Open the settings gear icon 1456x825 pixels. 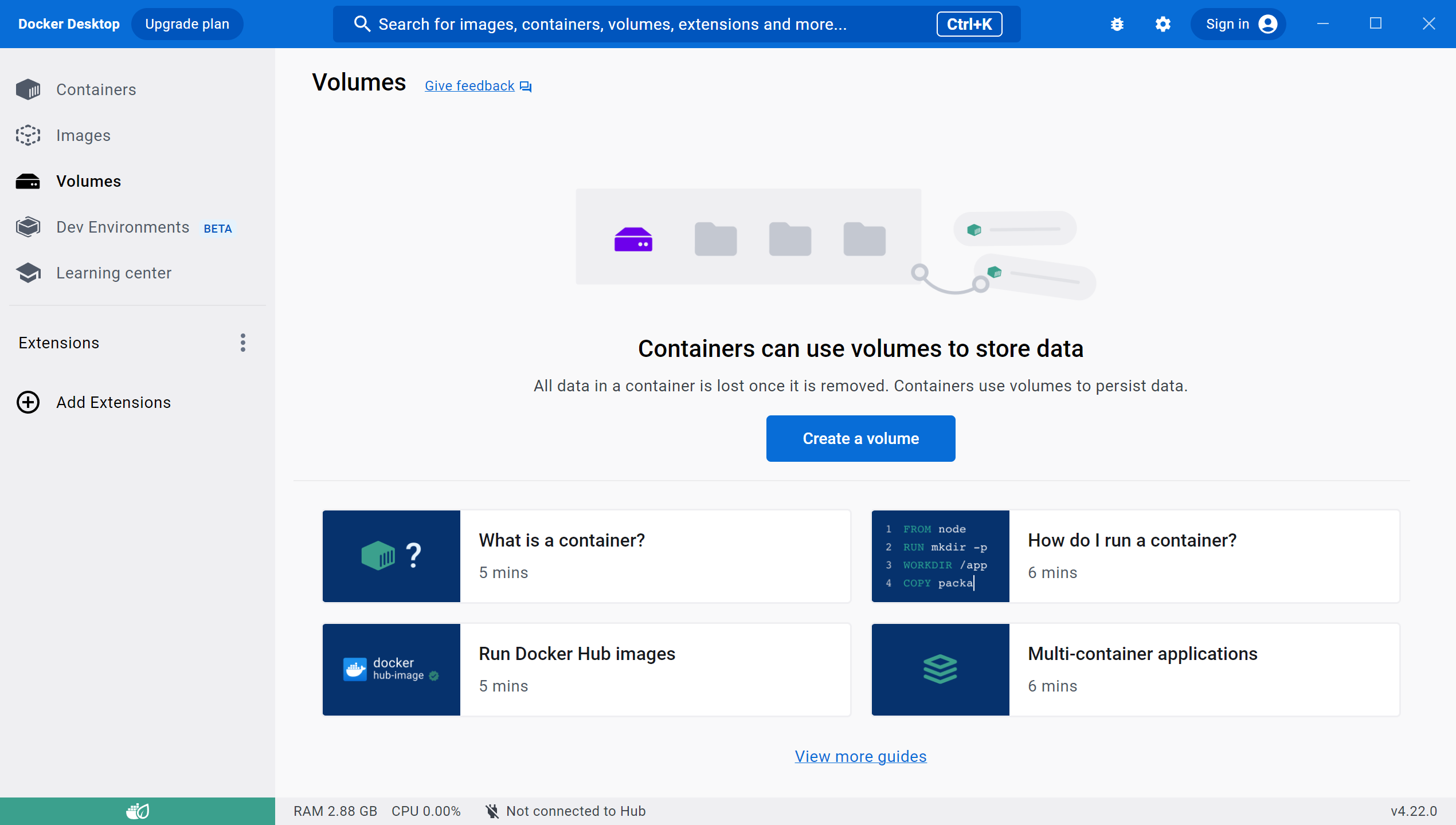click(1163, 24)
